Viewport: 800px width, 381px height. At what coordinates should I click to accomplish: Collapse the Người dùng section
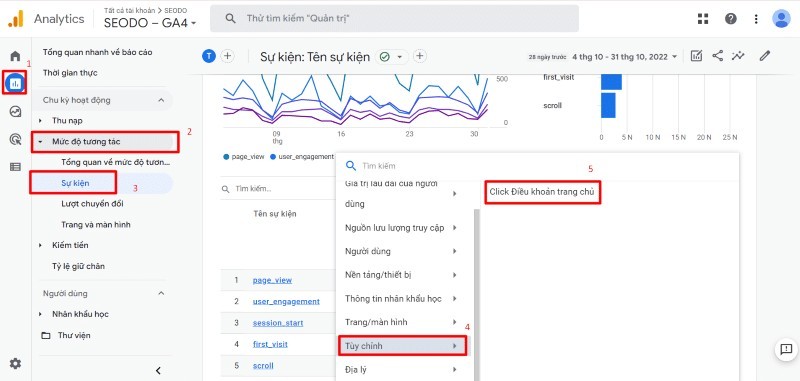point(161,293)
